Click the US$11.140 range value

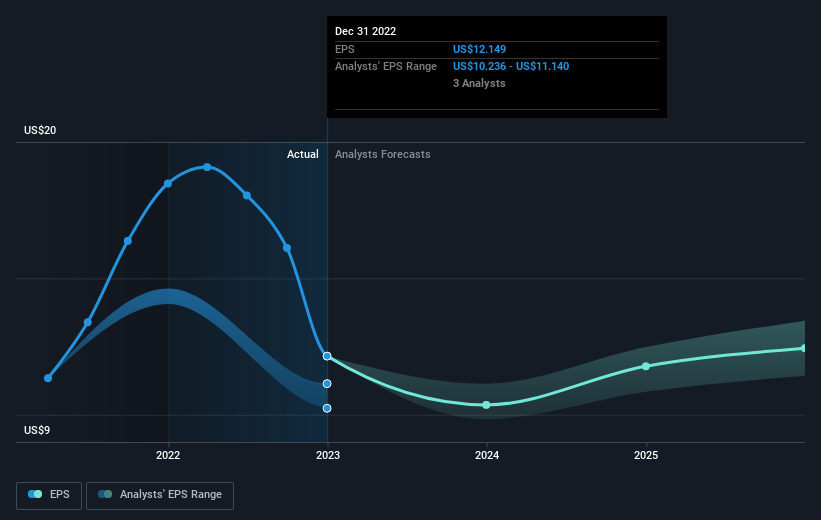[x=542, y=67]
